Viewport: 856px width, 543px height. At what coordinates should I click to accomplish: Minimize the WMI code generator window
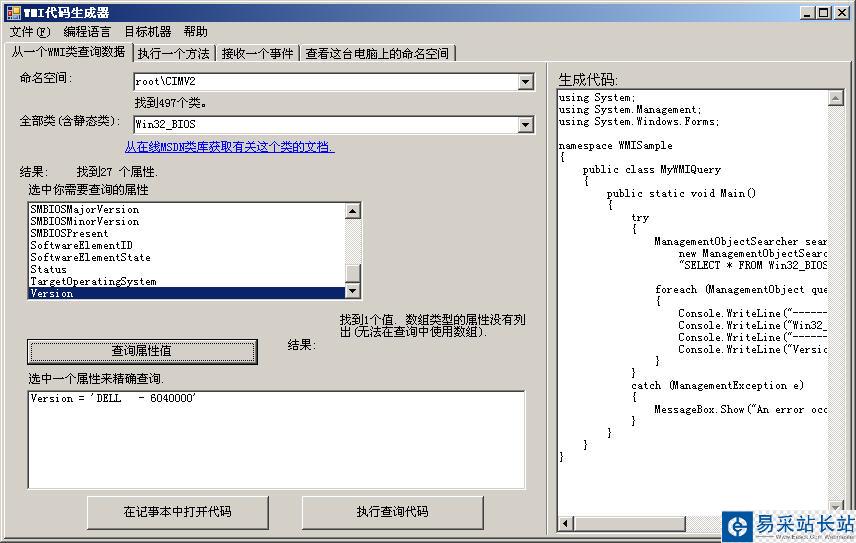point(807,13)
